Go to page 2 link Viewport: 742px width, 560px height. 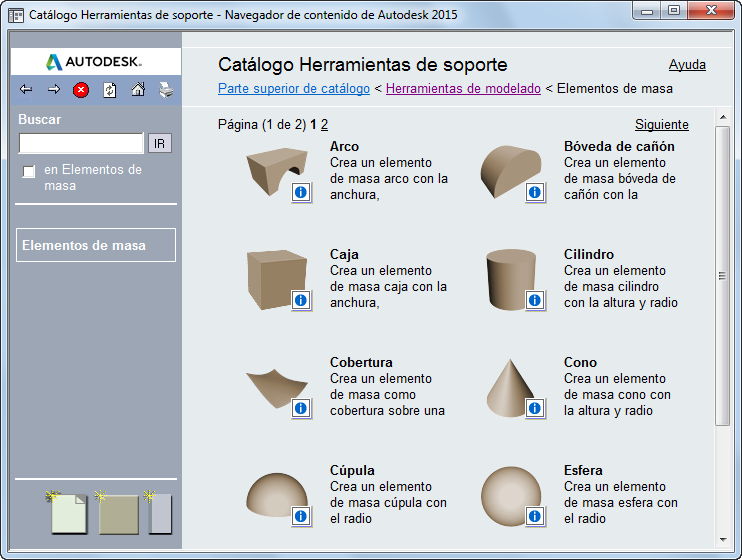[324, 124]
